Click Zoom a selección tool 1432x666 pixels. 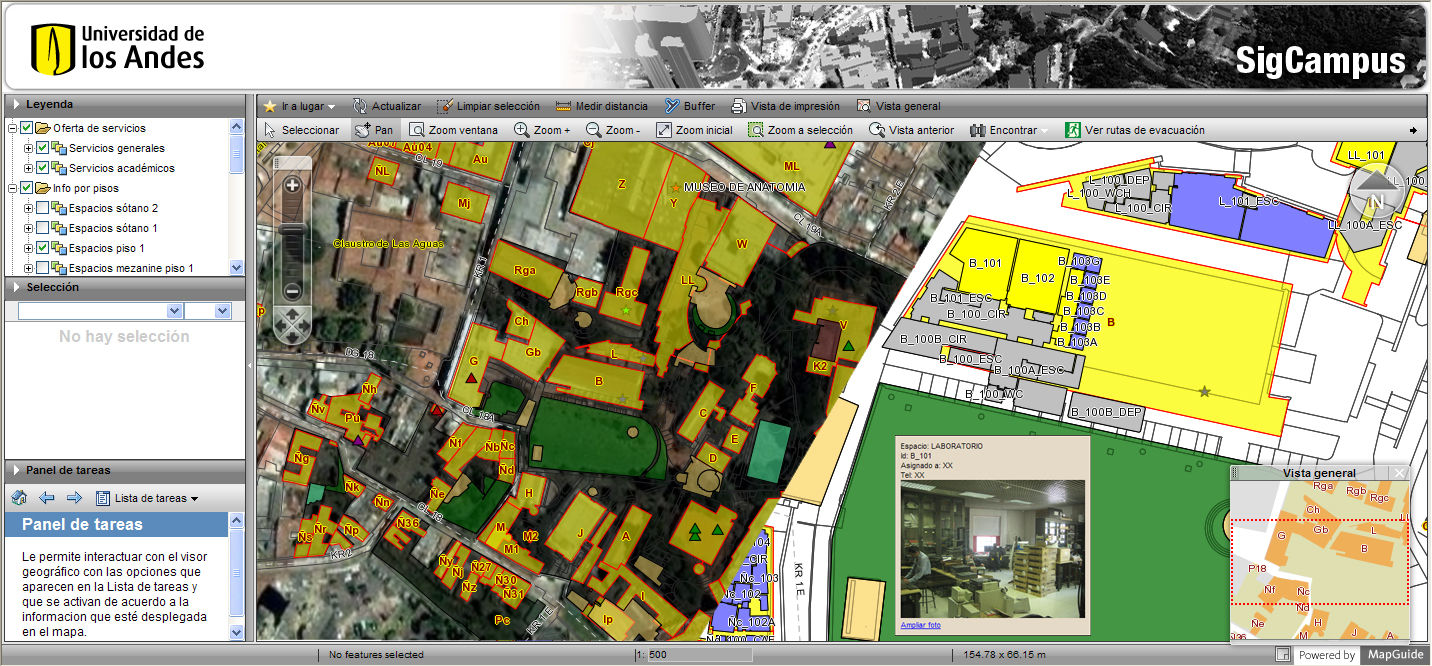[x=800, y=130]
